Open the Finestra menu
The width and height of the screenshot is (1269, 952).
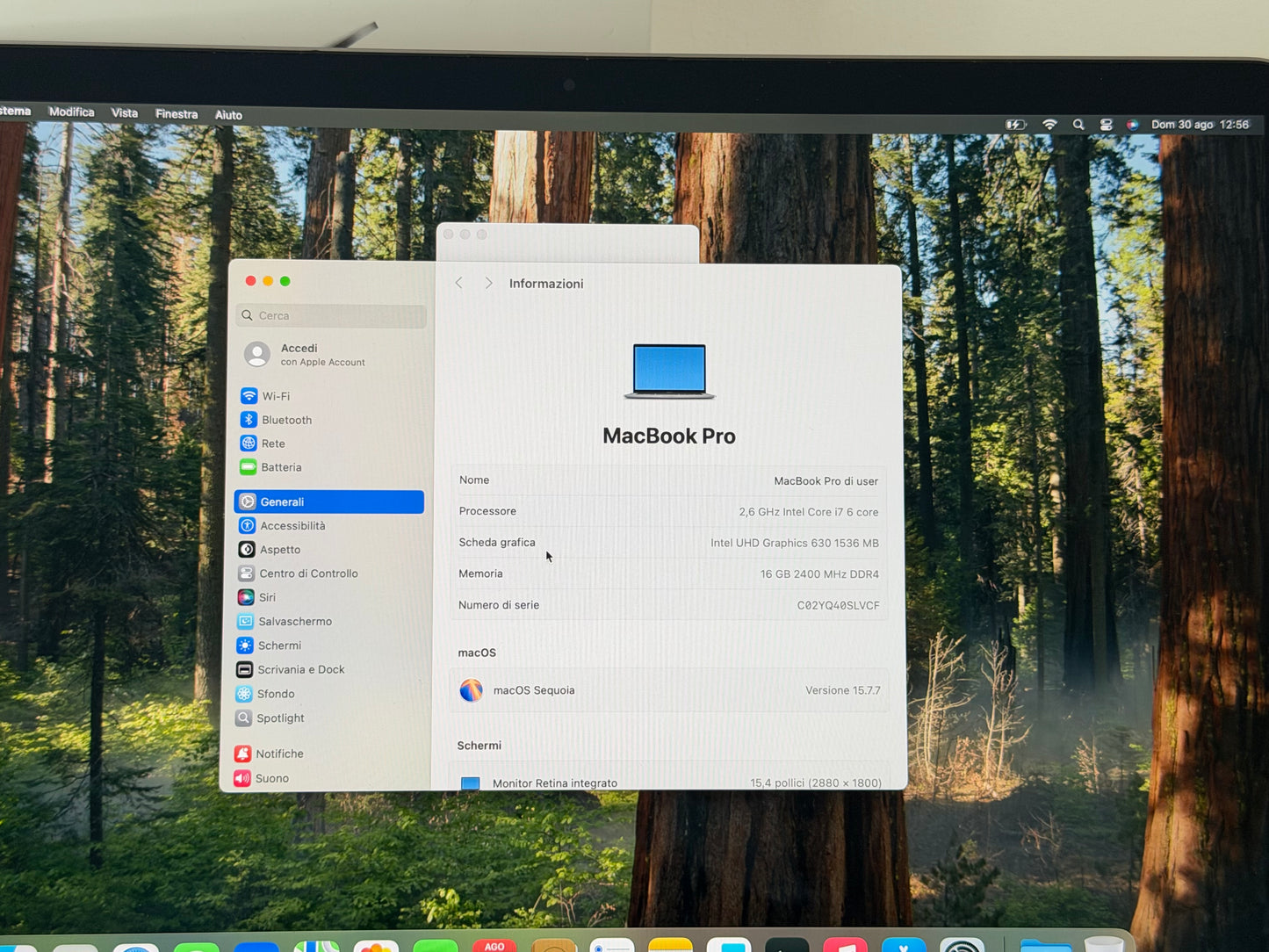(177, 113)
